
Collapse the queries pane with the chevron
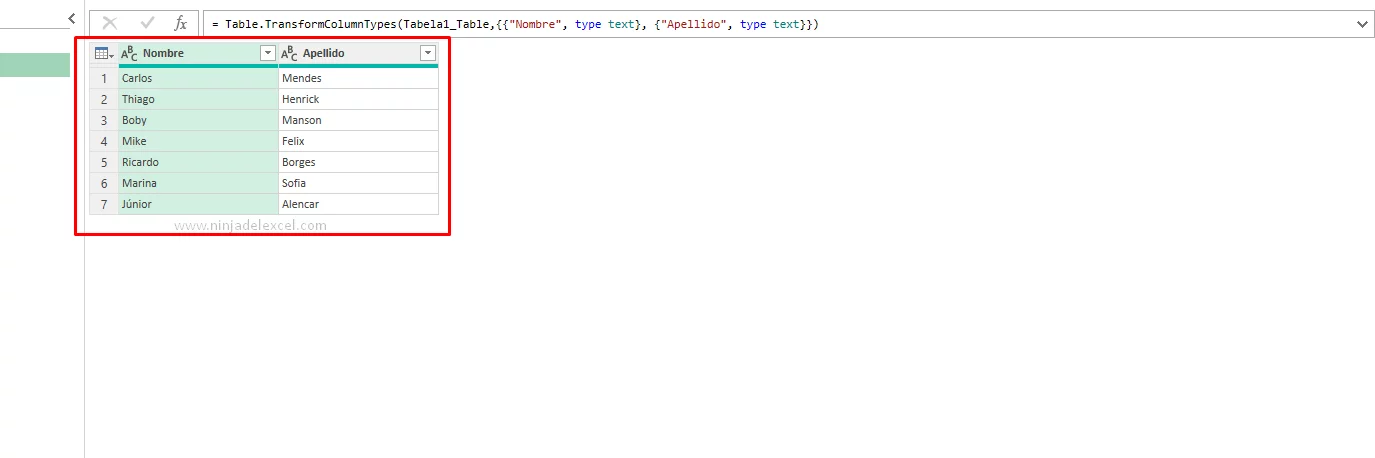[71, 18]
